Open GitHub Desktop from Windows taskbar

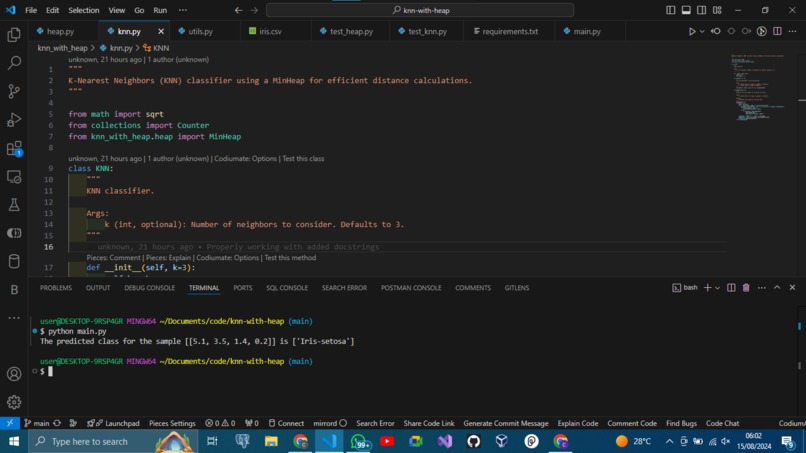[x=473, y=441]
